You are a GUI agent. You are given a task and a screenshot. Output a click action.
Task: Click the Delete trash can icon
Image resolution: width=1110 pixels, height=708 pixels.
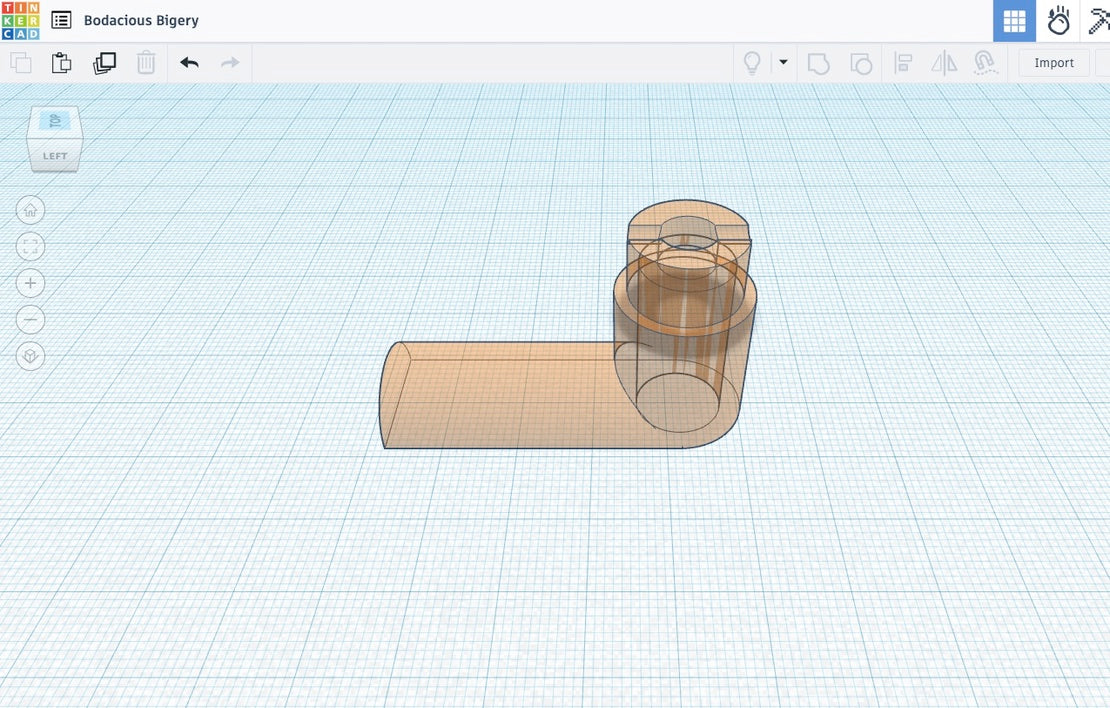coord(146,63)
